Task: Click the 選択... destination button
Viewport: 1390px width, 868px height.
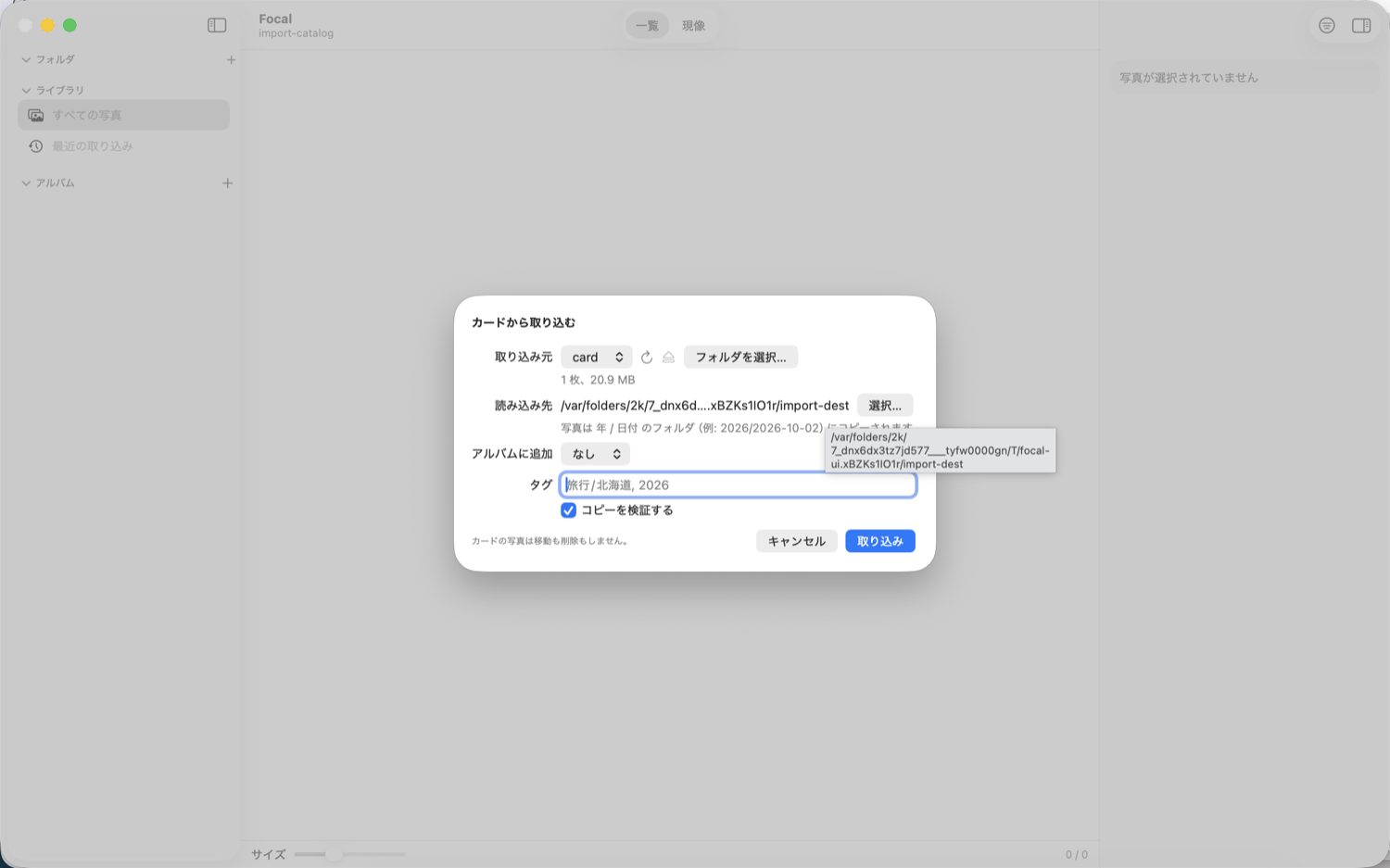Action: (885, 406)
